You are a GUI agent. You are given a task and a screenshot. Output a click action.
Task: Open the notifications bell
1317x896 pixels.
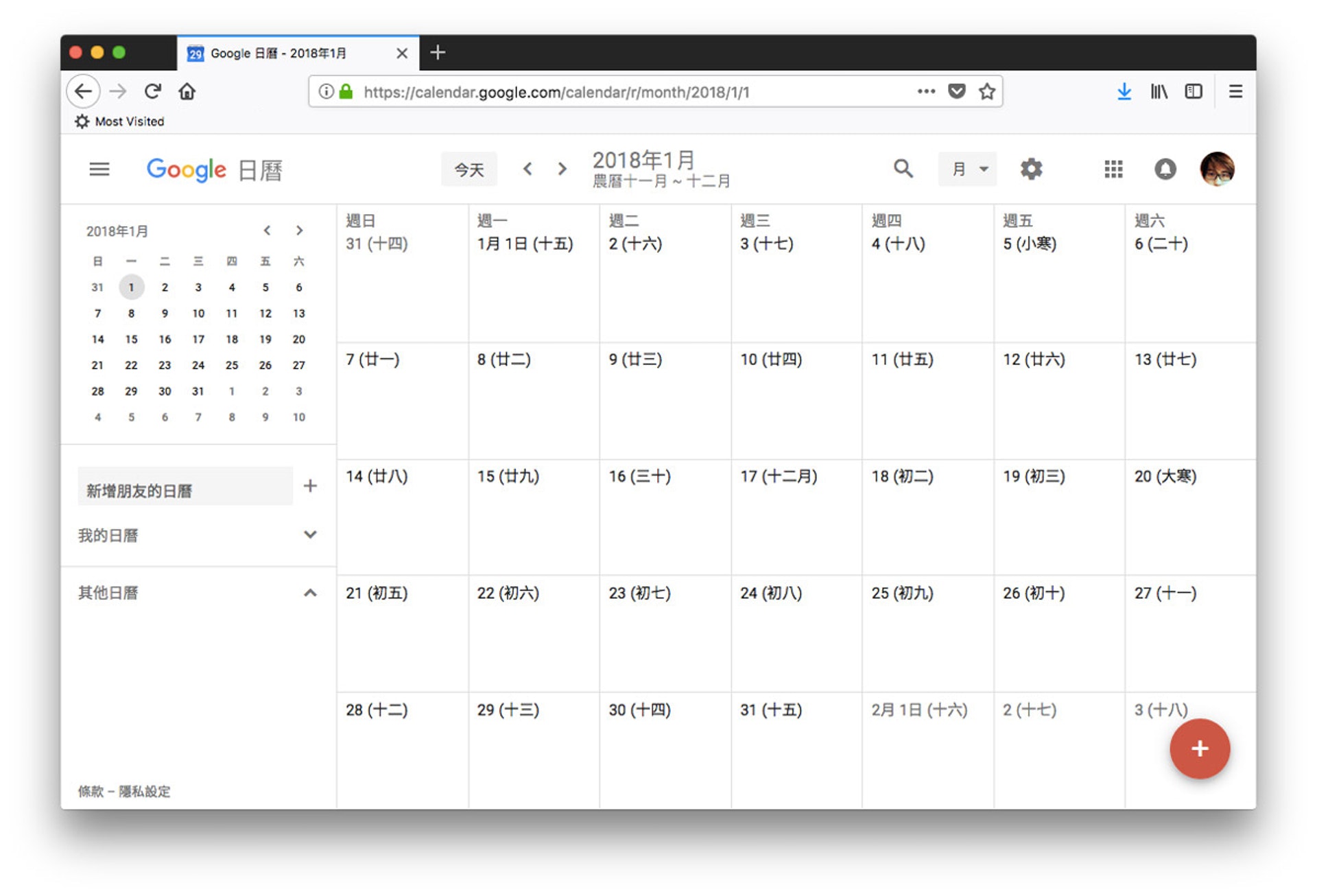point(1165,169)
